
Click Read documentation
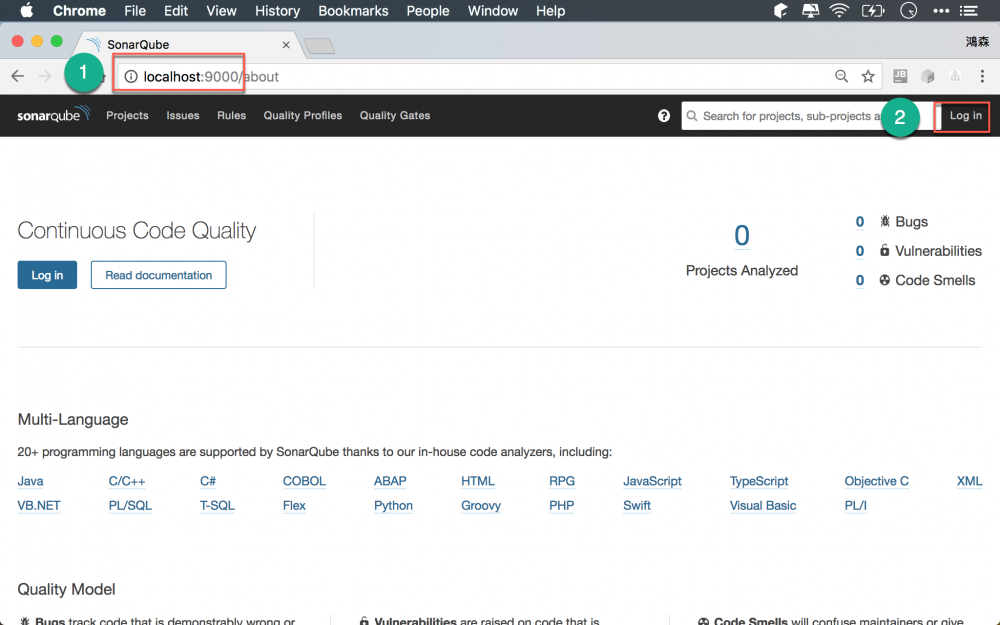[158, 274]
